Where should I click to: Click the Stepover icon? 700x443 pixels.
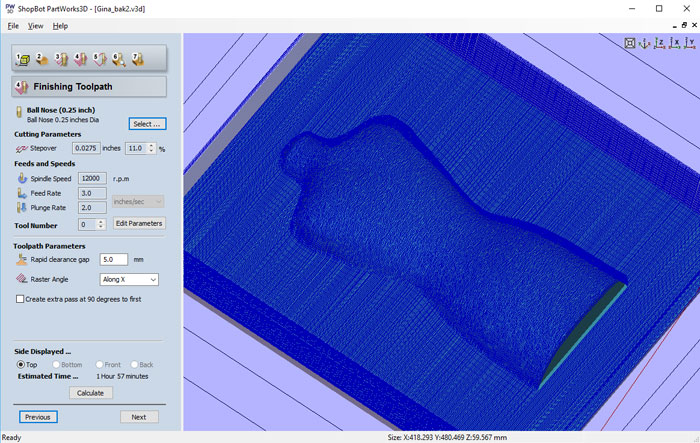coord(21,148)
